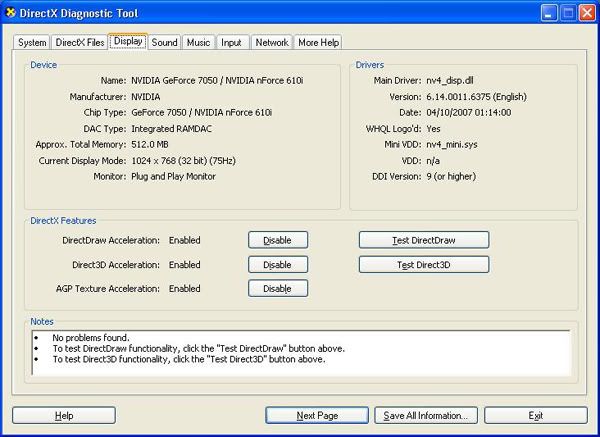Switch to the System tab
Image resolution: width=600 pixels, height=437 pixels.
pyautogui.click(x=32, y=42)
